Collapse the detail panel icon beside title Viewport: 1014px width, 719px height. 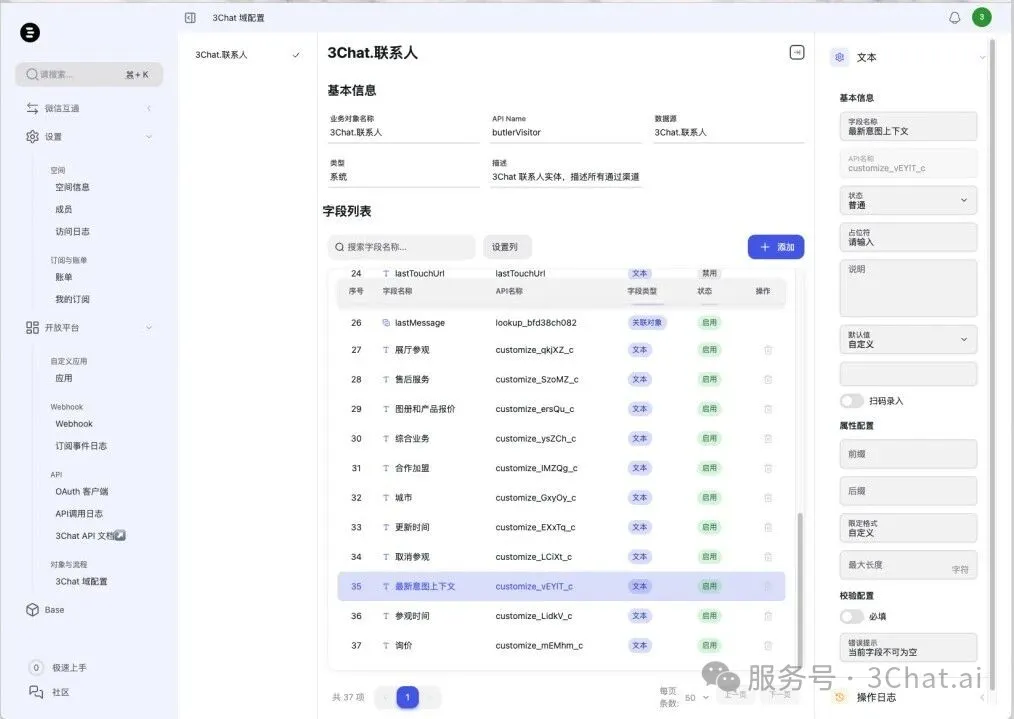797,52
